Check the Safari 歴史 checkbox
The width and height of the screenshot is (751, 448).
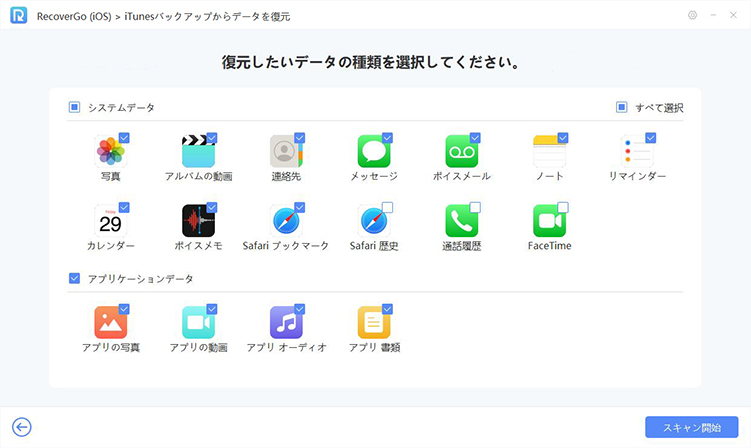pyautogui.click(x=387, y=207)
